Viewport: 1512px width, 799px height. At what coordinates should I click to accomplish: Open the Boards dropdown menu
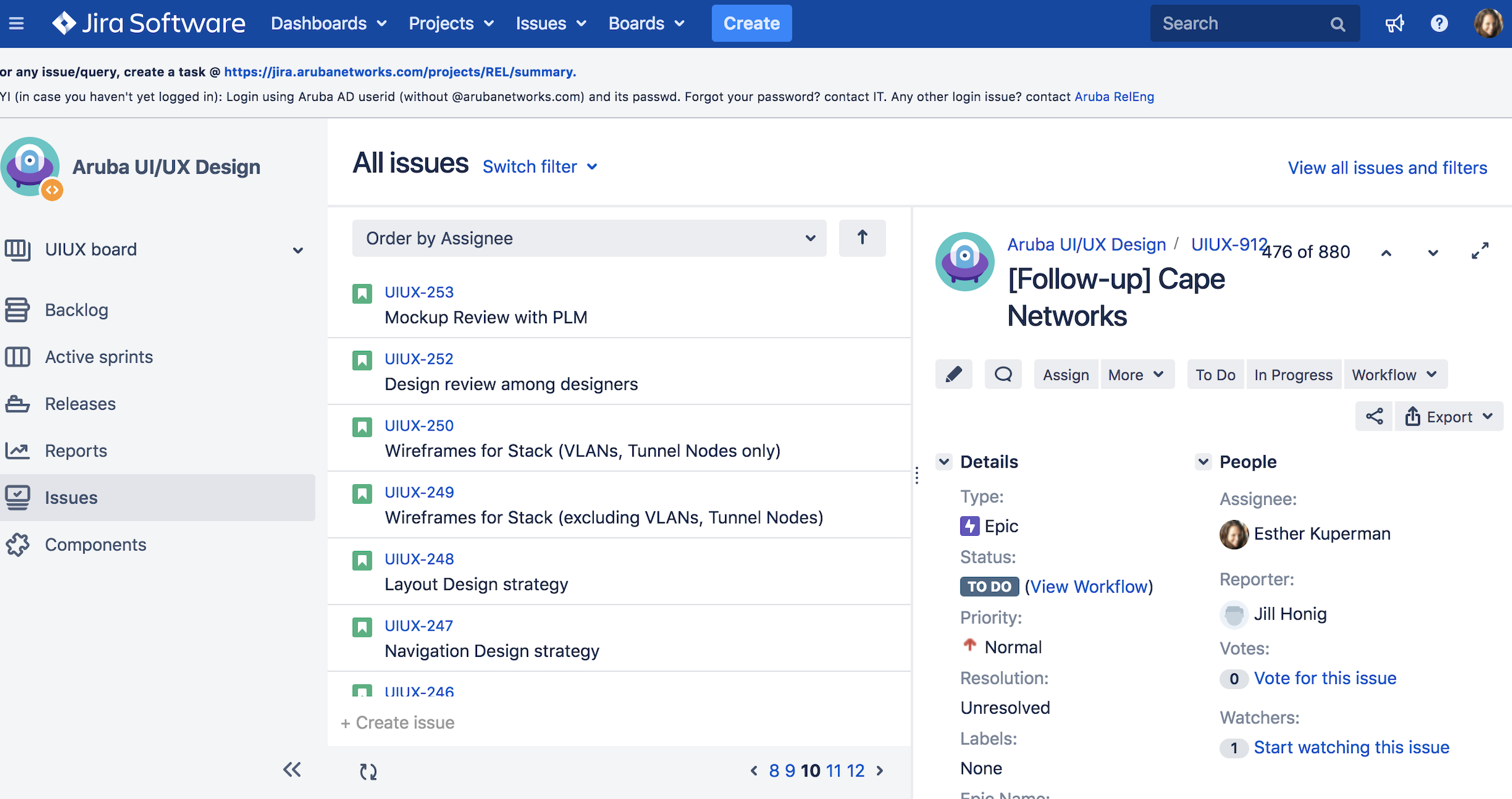(x=646, y=23)
